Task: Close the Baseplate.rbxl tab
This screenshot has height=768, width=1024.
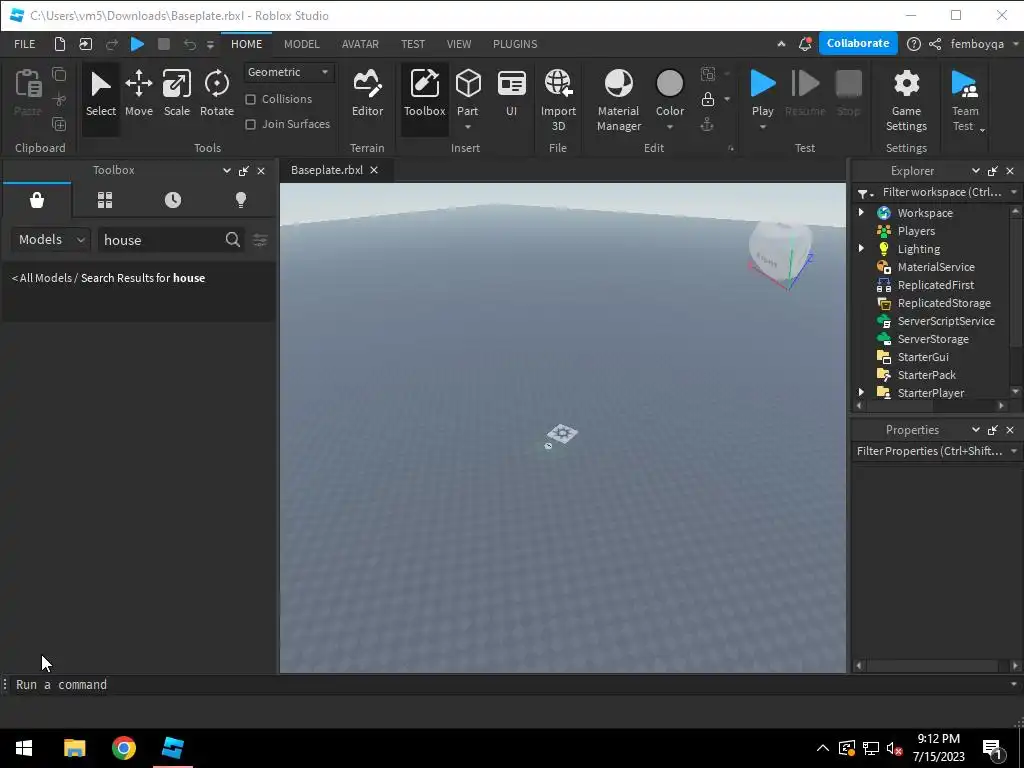Action: click(374, 170)
